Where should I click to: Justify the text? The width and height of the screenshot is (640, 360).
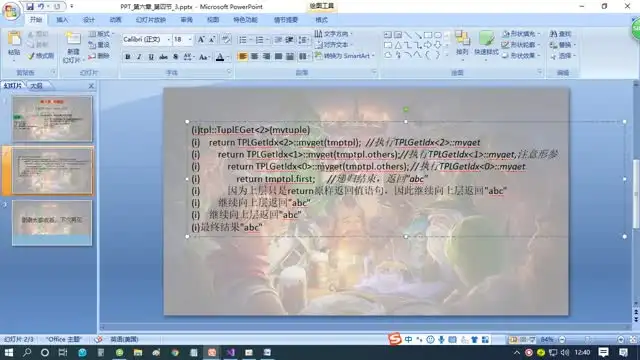pos(278,56)
